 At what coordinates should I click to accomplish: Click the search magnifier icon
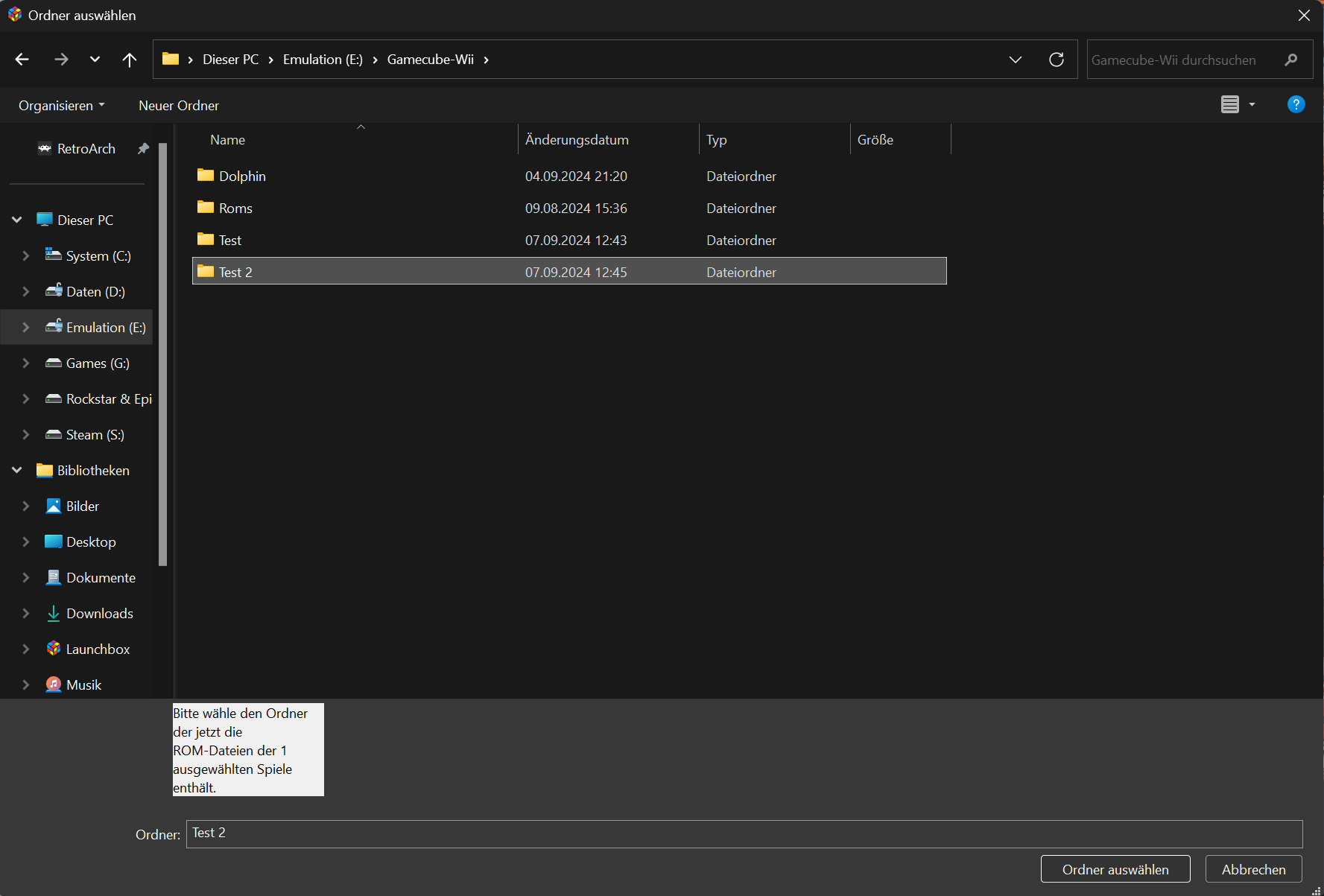[1291, 60]
